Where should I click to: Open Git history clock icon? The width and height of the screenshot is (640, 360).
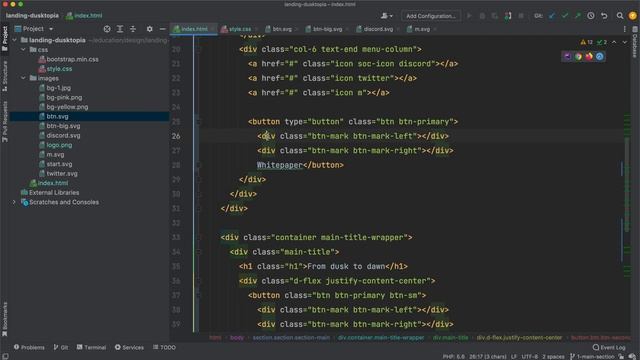(x=591, y=16)
